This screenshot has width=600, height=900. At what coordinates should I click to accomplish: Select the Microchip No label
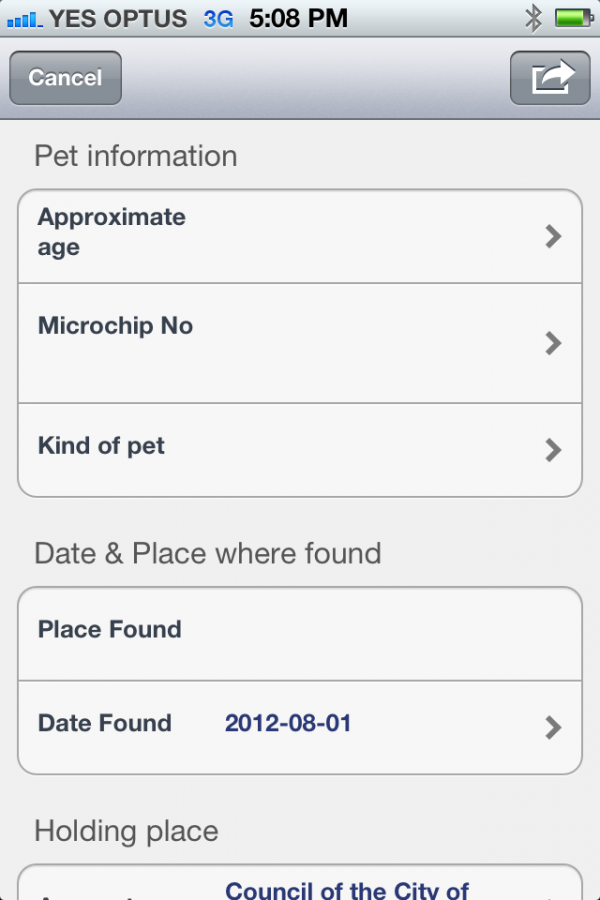pyautogui.click(x=115, y=326)
